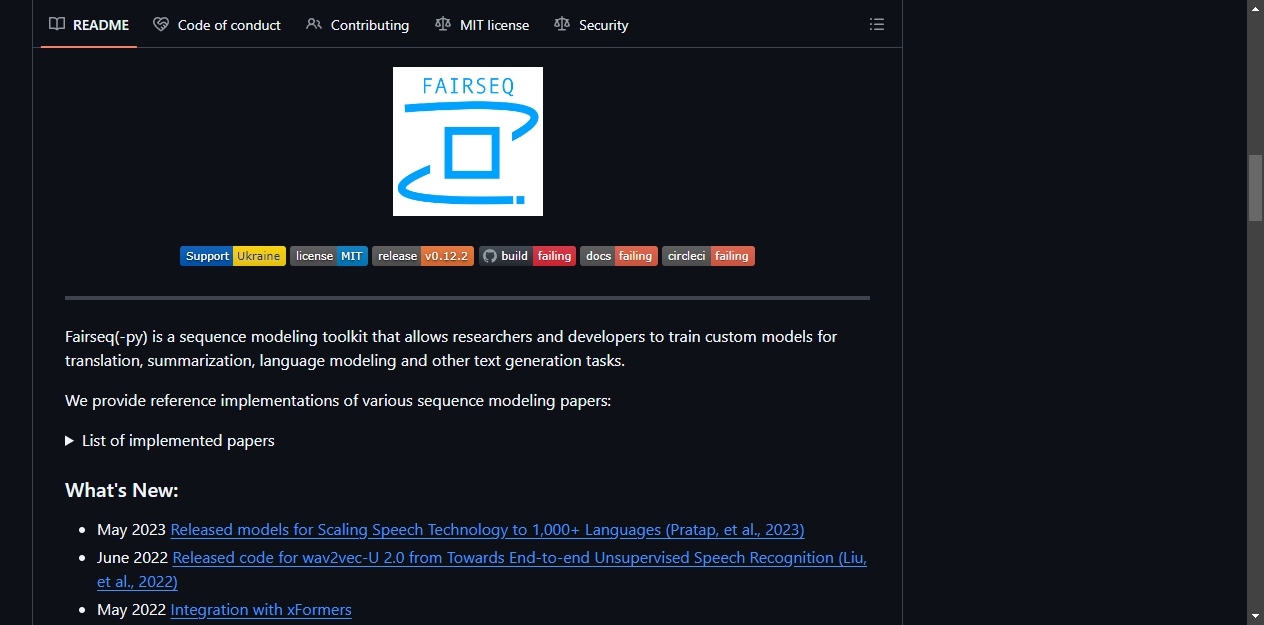Click the browser scrollbar up arrow
Screen dimensions: 1264x625
coord(1255,8)
